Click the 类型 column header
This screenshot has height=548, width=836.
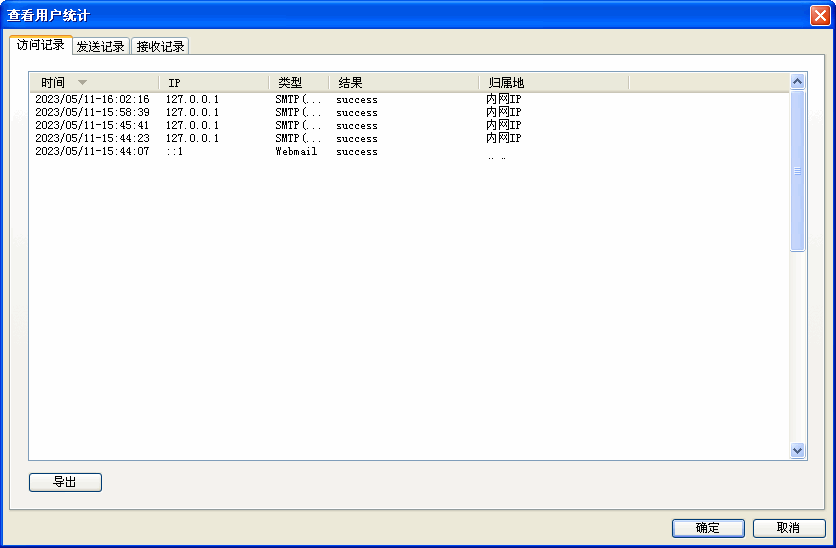290,83
